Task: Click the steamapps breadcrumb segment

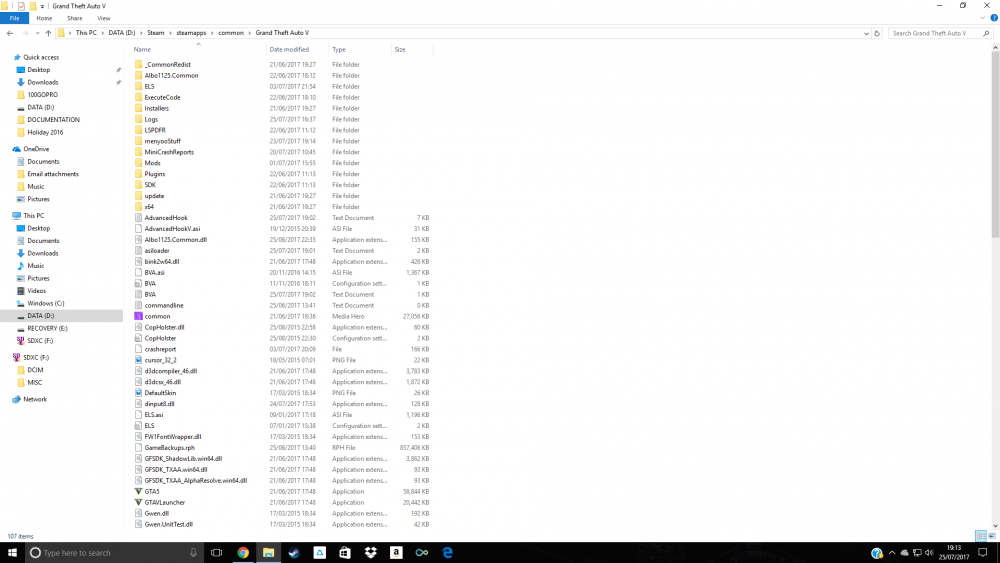Action: 191,33
